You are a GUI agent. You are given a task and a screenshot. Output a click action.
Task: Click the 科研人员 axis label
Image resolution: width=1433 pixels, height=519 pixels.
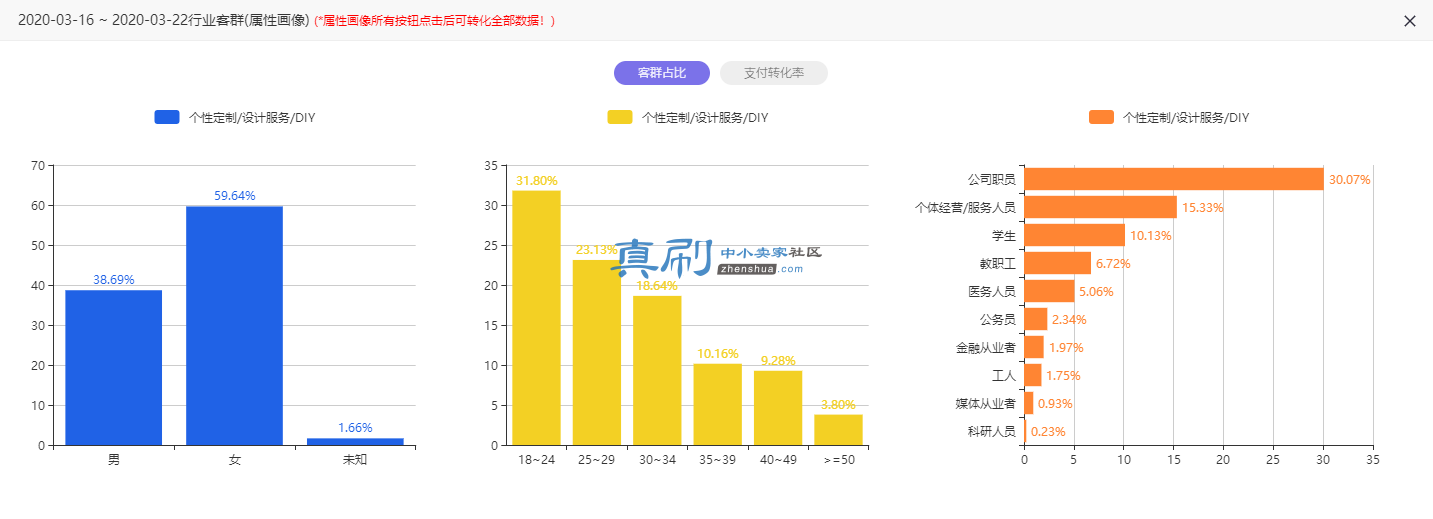(x=991, y=432)
